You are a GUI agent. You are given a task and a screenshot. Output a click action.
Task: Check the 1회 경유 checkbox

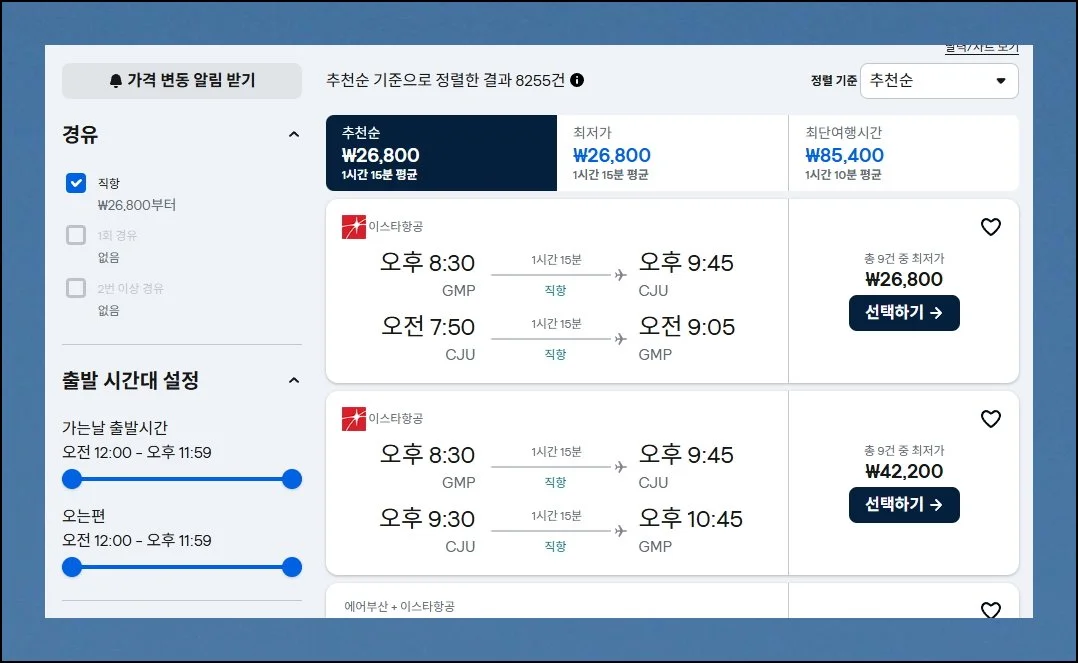76,236
